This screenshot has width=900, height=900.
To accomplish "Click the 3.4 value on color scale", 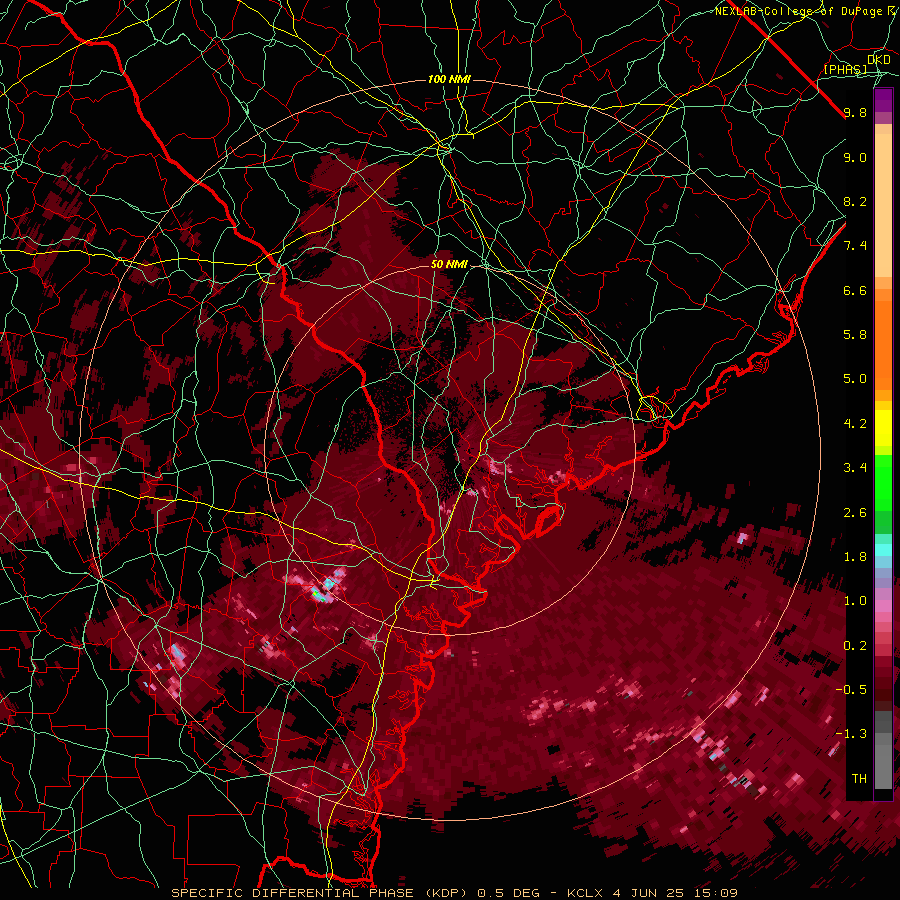I will [855, 468].
